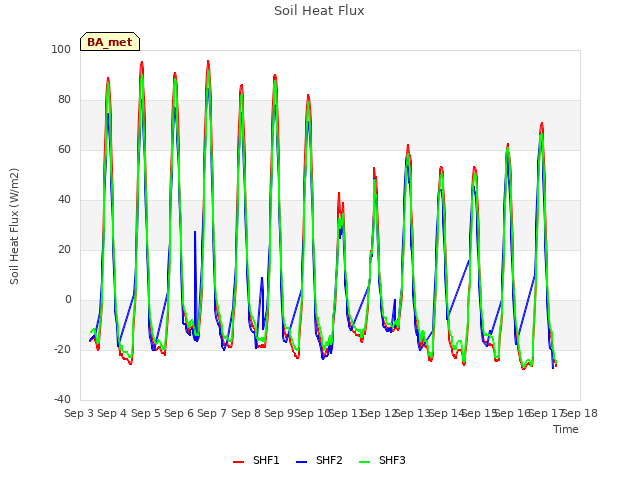Click the Sep 3 x-axis tick label
The image size is (640, 480).
(79, 413)
